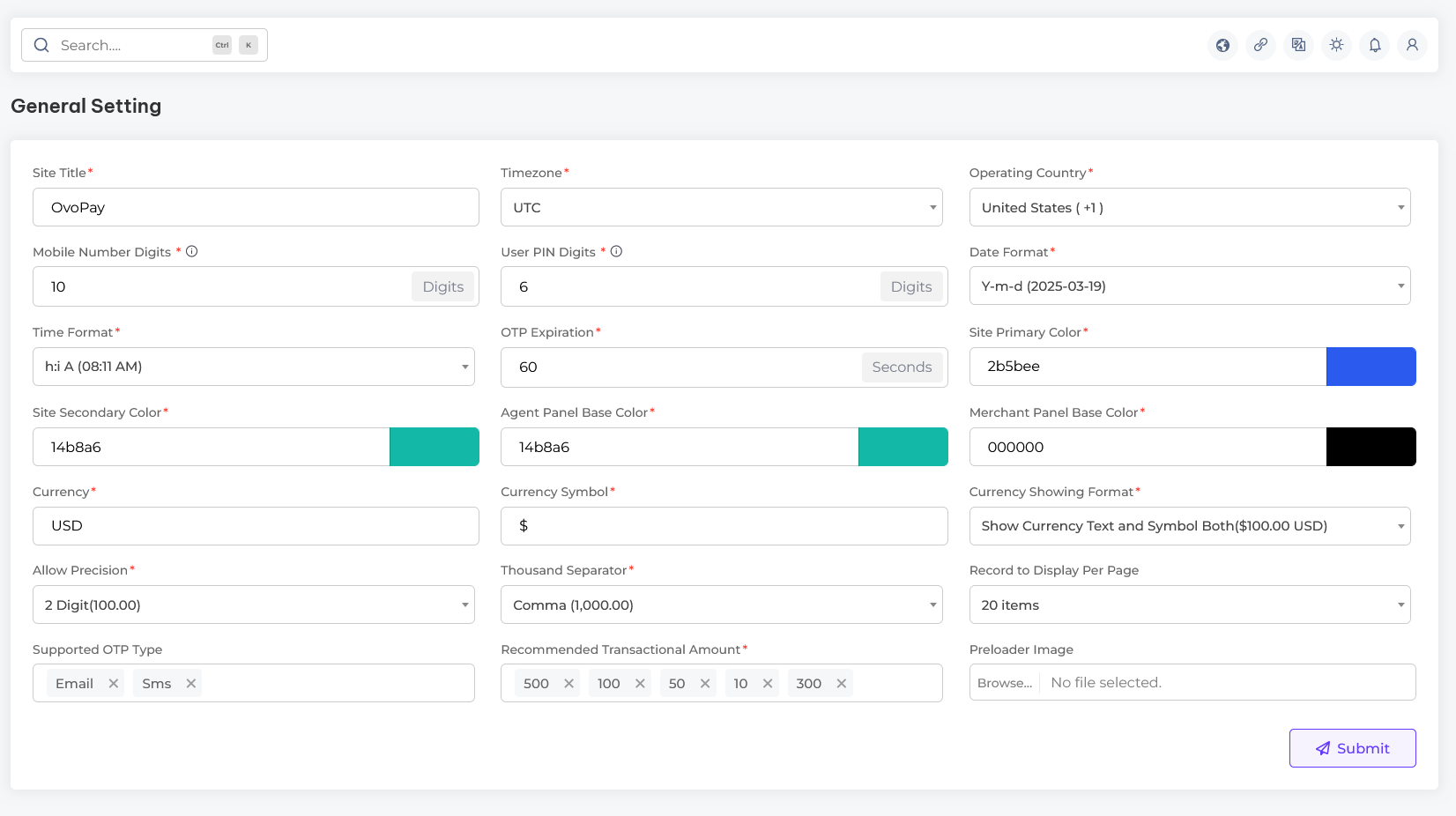Remove the 500 recommended amount tag
1456x816 pixels.
[x=569, y=684]
